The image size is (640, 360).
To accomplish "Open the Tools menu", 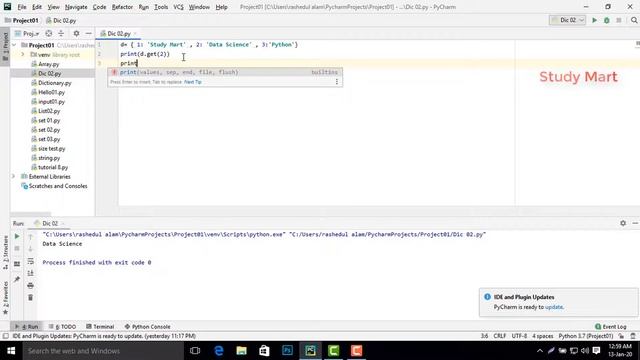I will coord(161,7).
